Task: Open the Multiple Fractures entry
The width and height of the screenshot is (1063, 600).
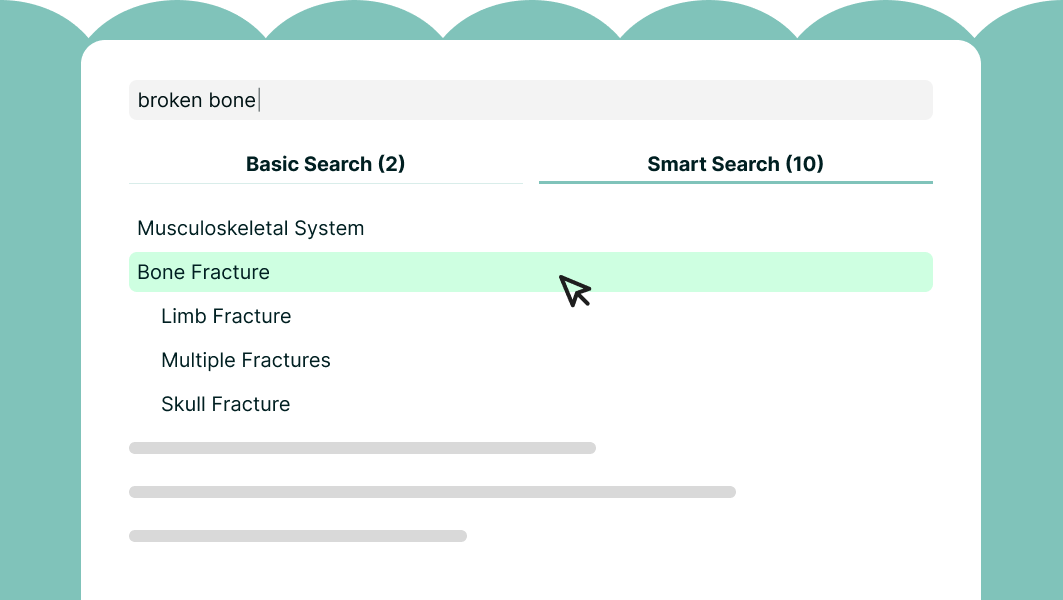Action: [x=246, y=360]
